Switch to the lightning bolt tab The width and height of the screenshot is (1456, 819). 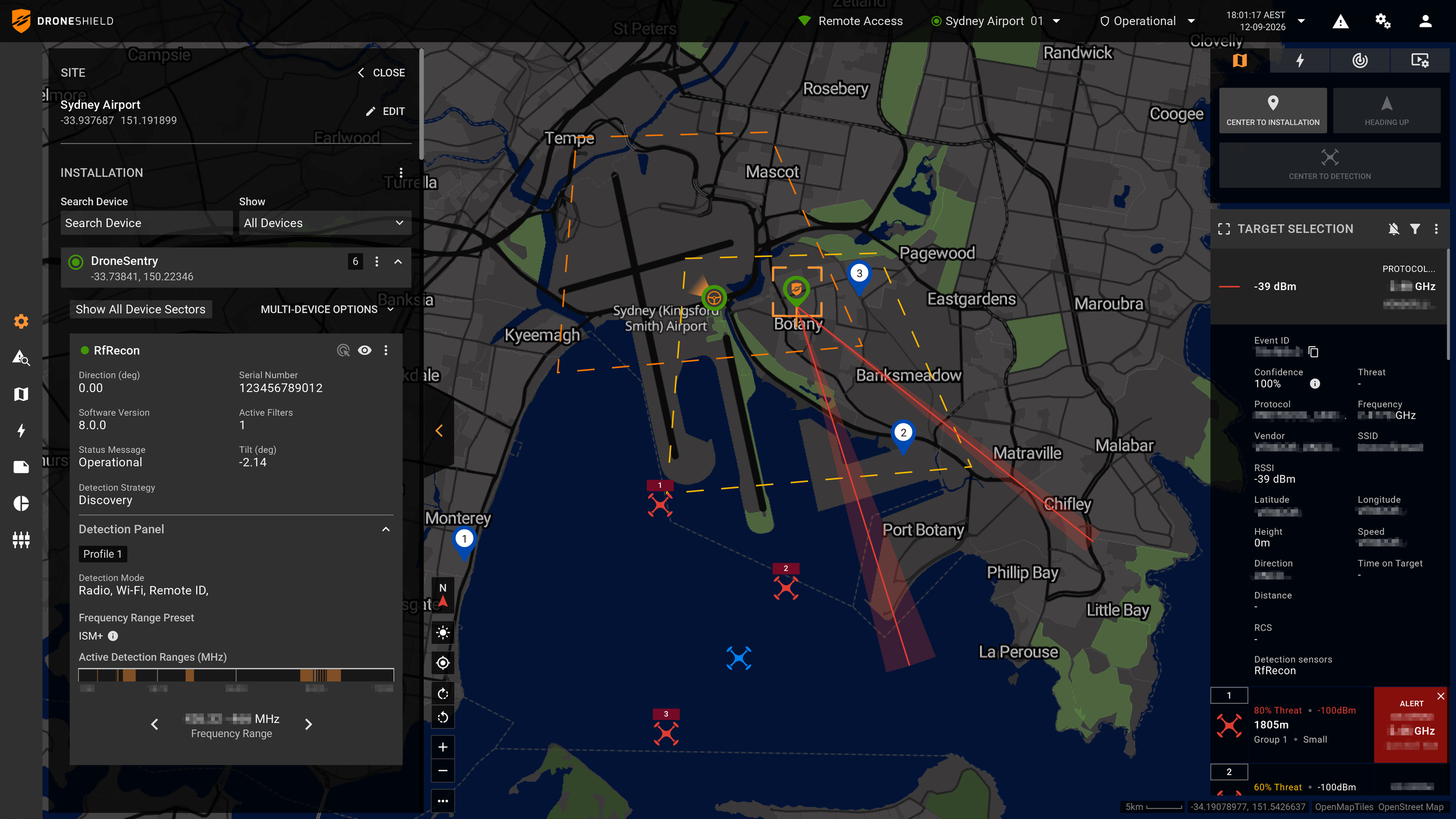pos(1300,60)
